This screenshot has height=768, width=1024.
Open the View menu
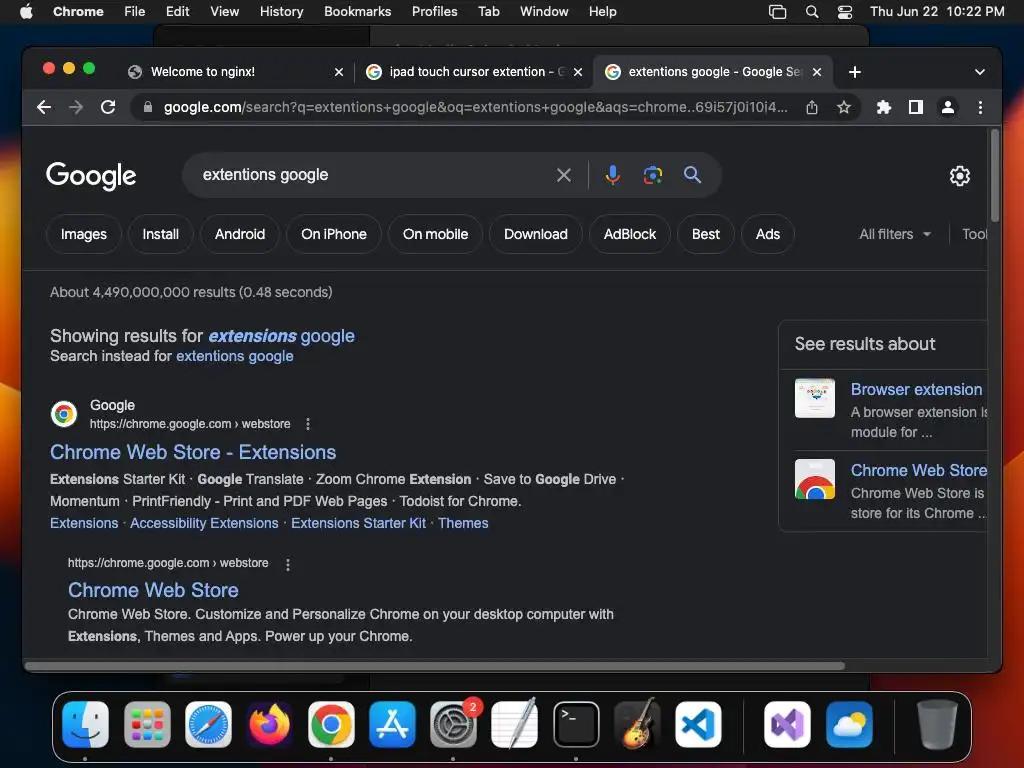[224, 12]
